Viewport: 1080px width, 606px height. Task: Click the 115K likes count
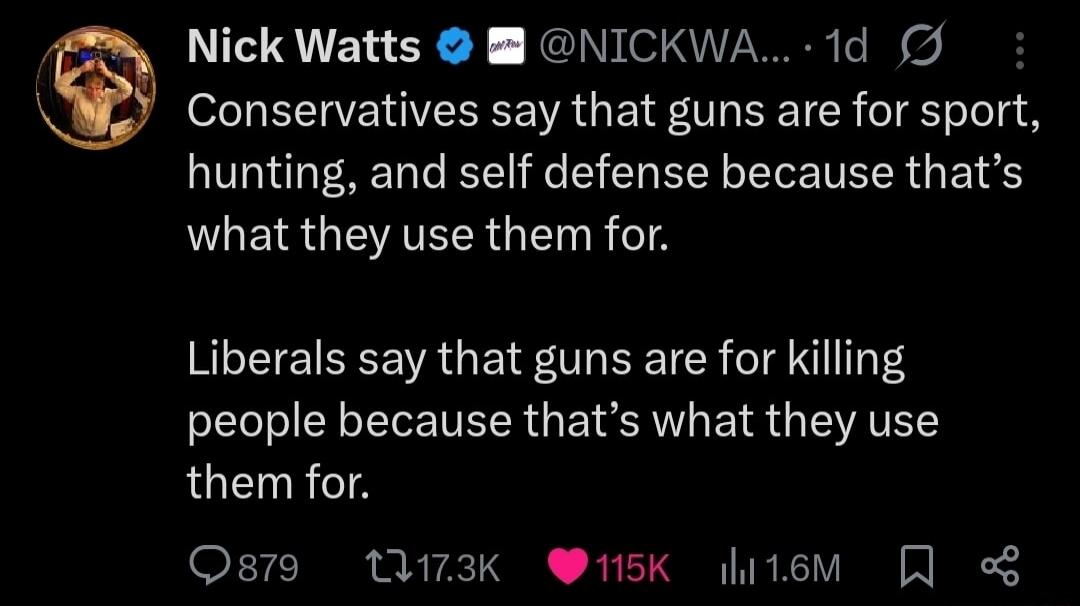point(632,568)
